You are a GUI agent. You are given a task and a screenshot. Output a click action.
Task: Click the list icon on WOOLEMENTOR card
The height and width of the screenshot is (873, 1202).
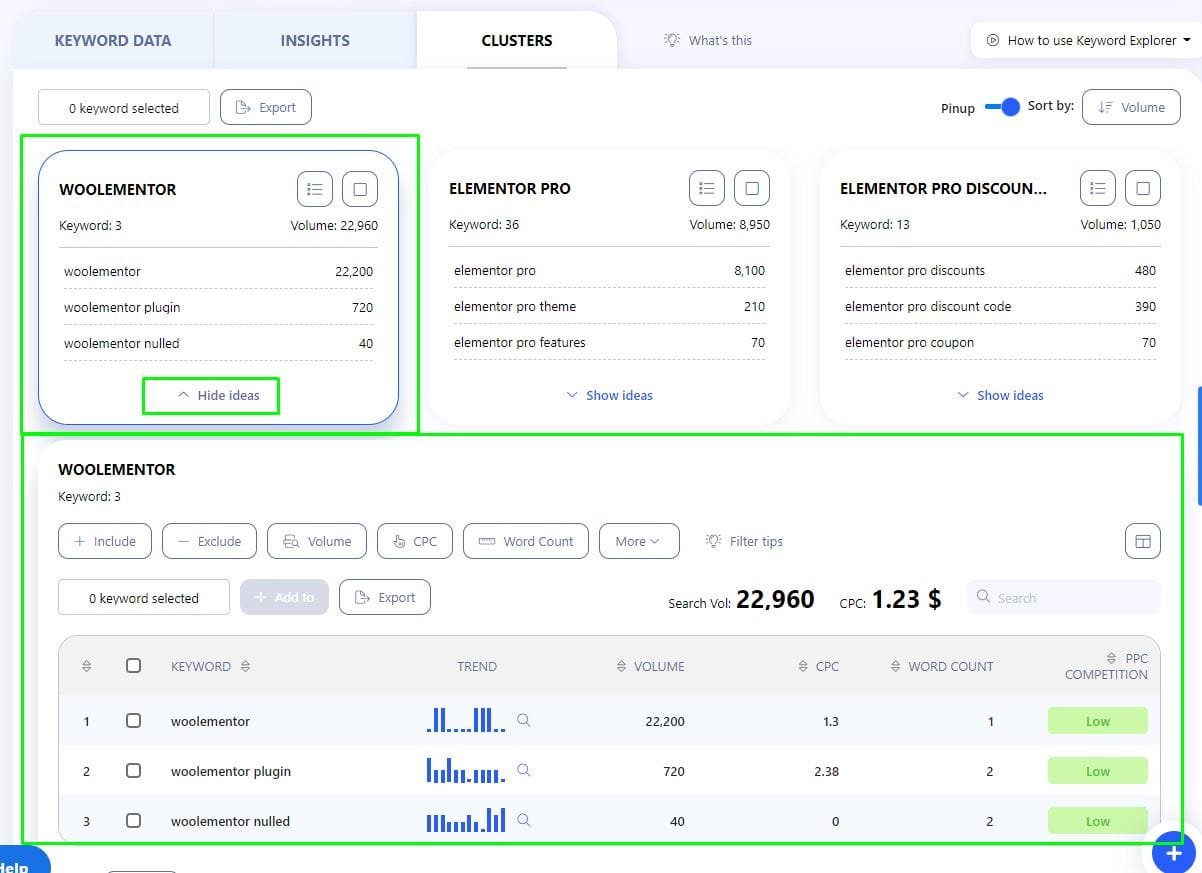(315, 189)
